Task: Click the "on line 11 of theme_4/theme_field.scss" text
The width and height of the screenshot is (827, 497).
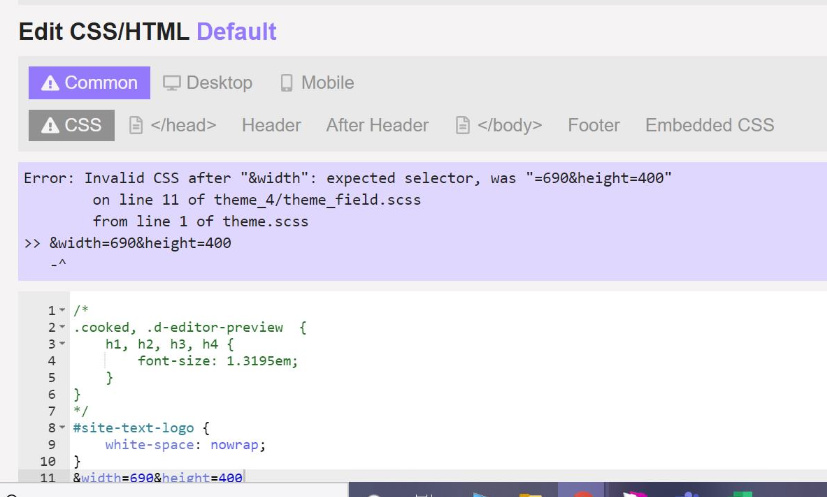Action: coord(257,200)
